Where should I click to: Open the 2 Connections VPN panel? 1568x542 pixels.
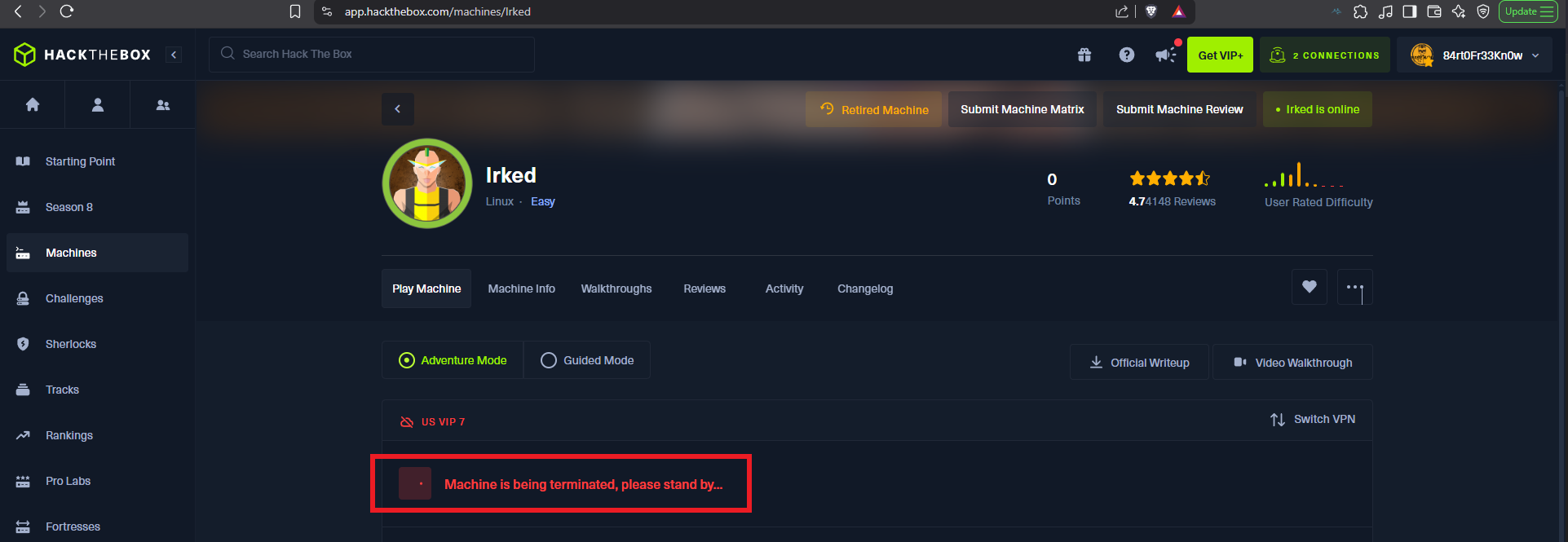click(1325, 55)
